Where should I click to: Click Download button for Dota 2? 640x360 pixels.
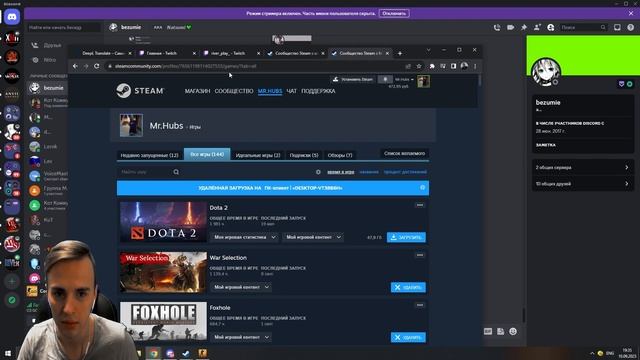pyautogui.click(x=406, y=237)
